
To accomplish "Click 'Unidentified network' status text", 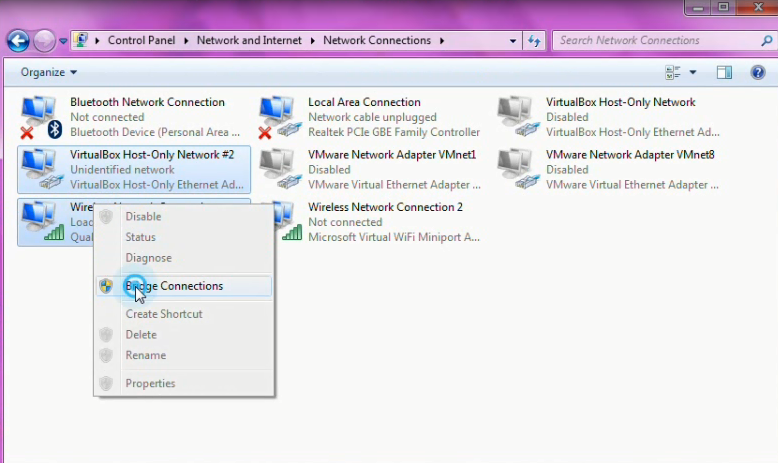I will pyautogui.click(x=122, y=170).
